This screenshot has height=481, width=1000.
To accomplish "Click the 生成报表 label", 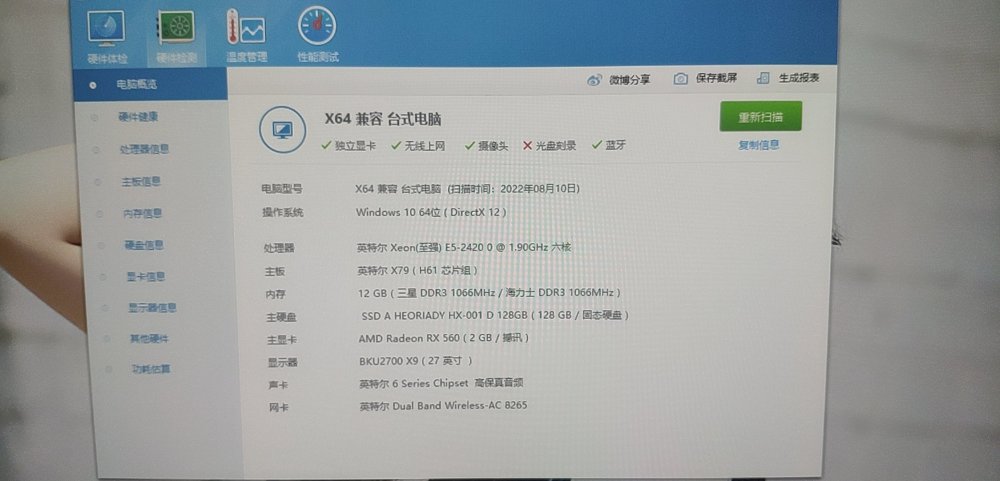I will pyautogui.click(x=798, y=78).
